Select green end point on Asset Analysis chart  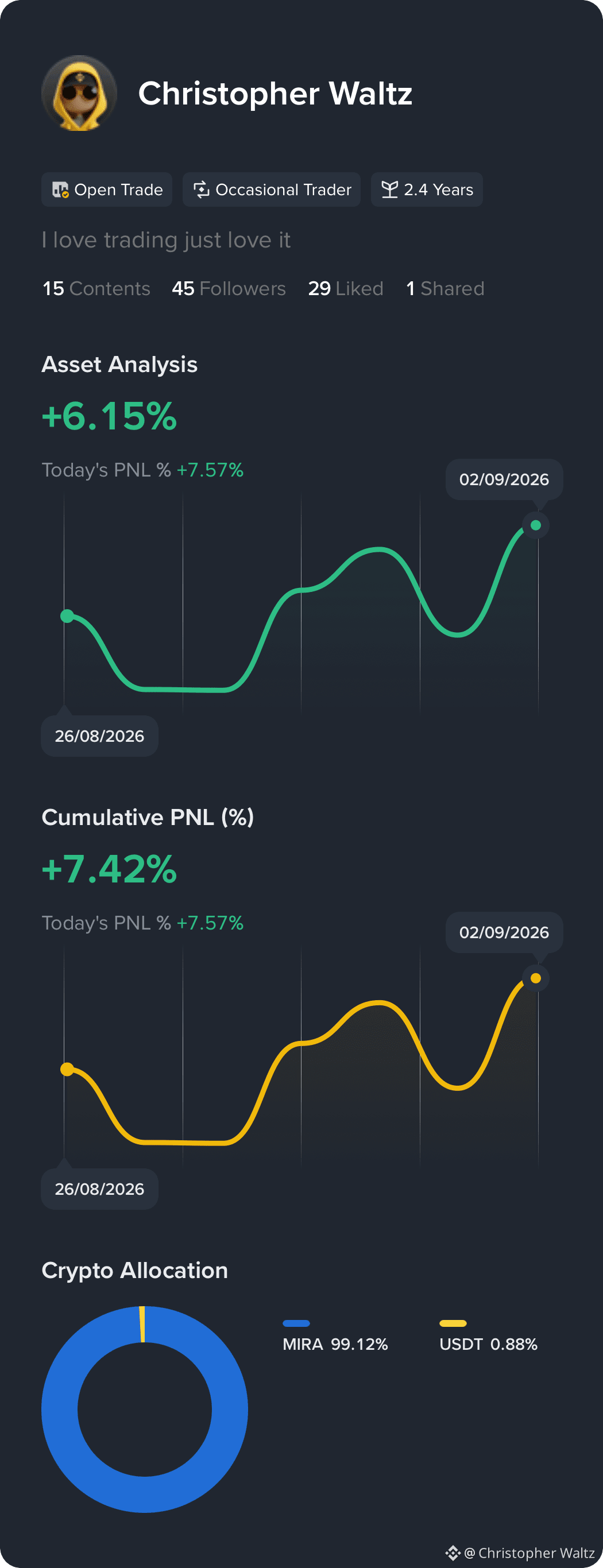pos(536,525)
